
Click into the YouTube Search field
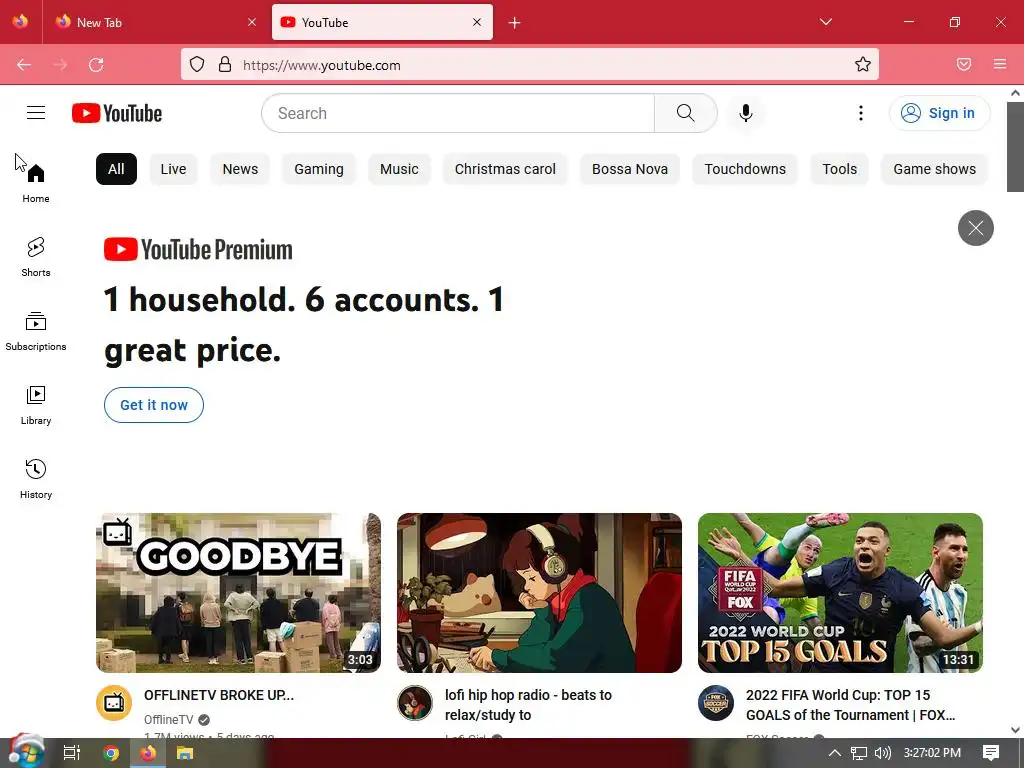[458, 113]
